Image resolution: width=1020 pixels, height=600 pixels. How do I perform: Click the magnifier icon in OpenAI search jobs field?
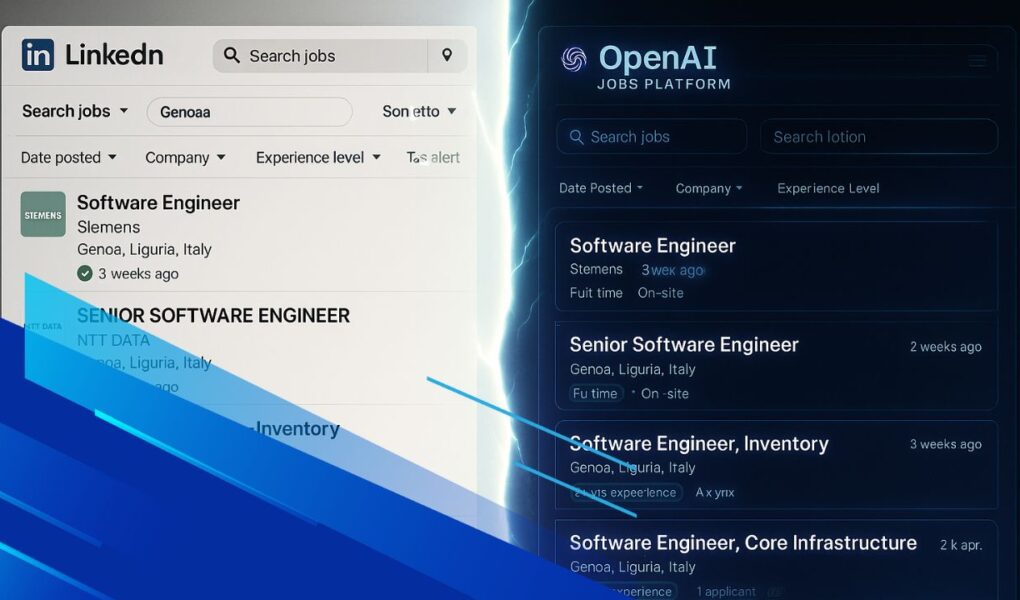(576, 137)
